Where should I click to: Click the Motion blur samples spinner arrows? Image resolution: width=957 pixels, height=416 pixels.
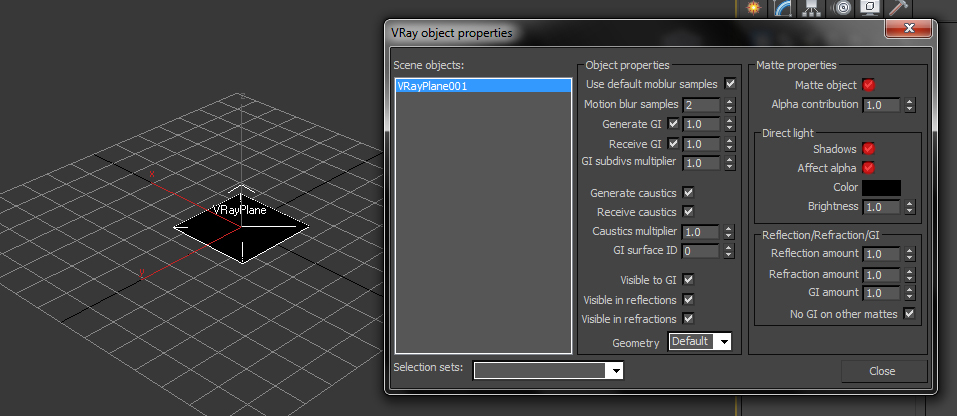click(x=729, y=105)
